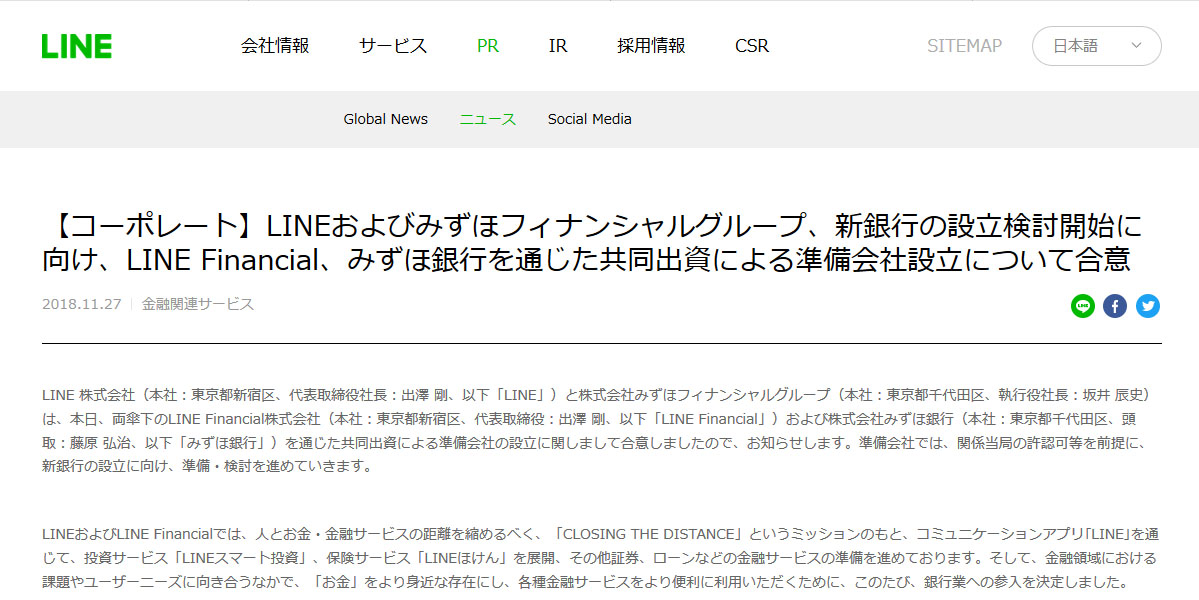The width and height of the screenshot is (1199, 600).
Task: Share the article via LINE icon
Action: [x=1082, y=306]
